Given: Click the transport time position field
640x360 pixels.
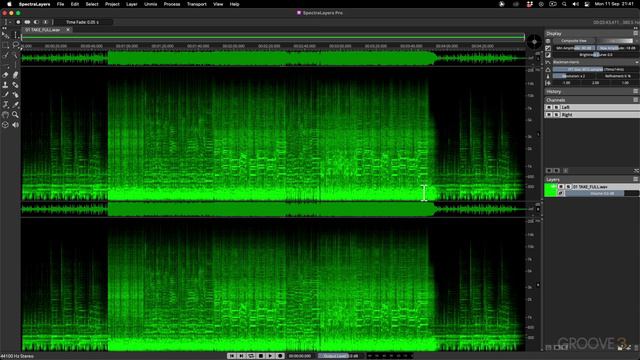Looking at the screenshot, I should [x=300, y=356].
